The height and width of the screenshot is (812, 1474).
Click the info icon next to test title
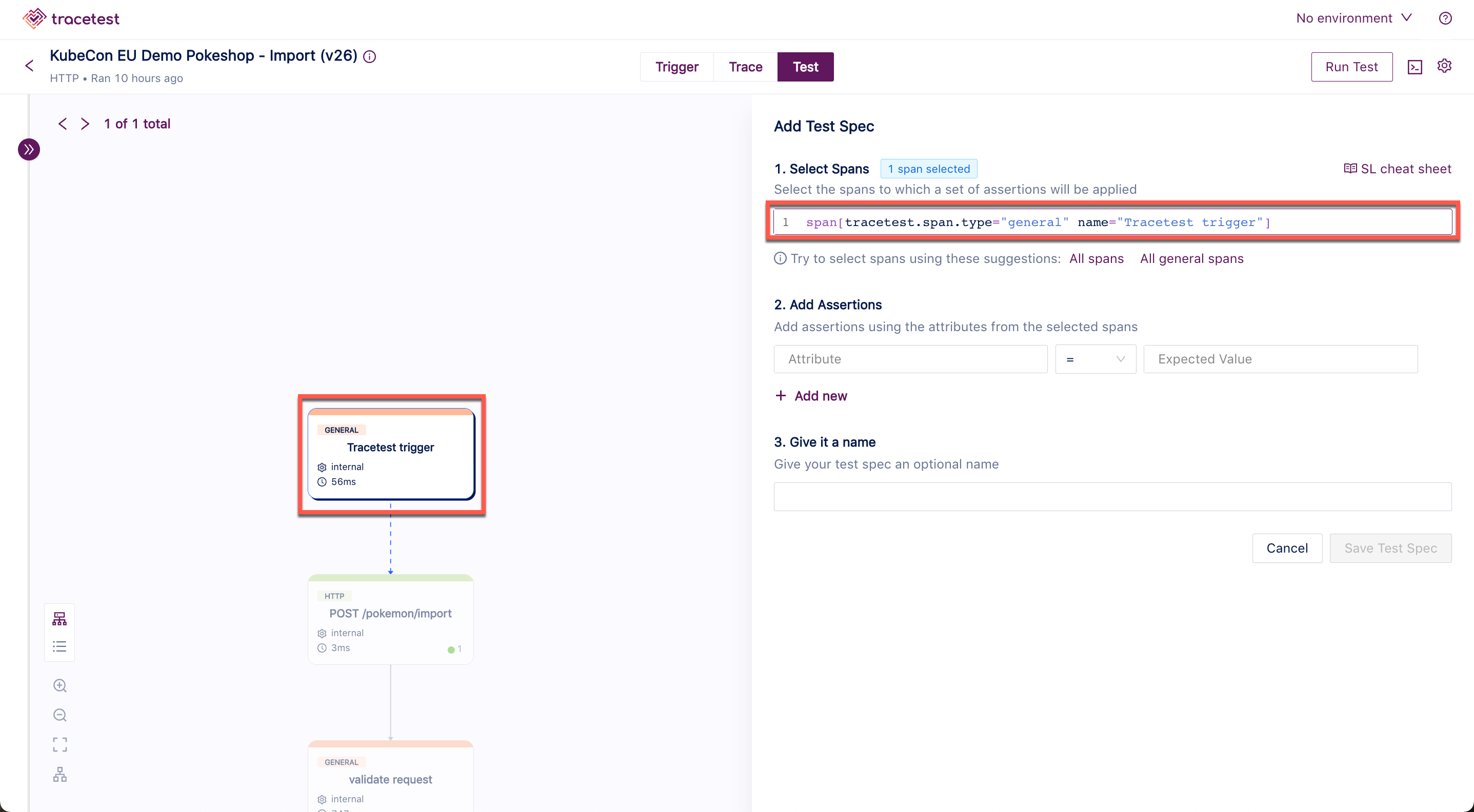pos(370,56)
